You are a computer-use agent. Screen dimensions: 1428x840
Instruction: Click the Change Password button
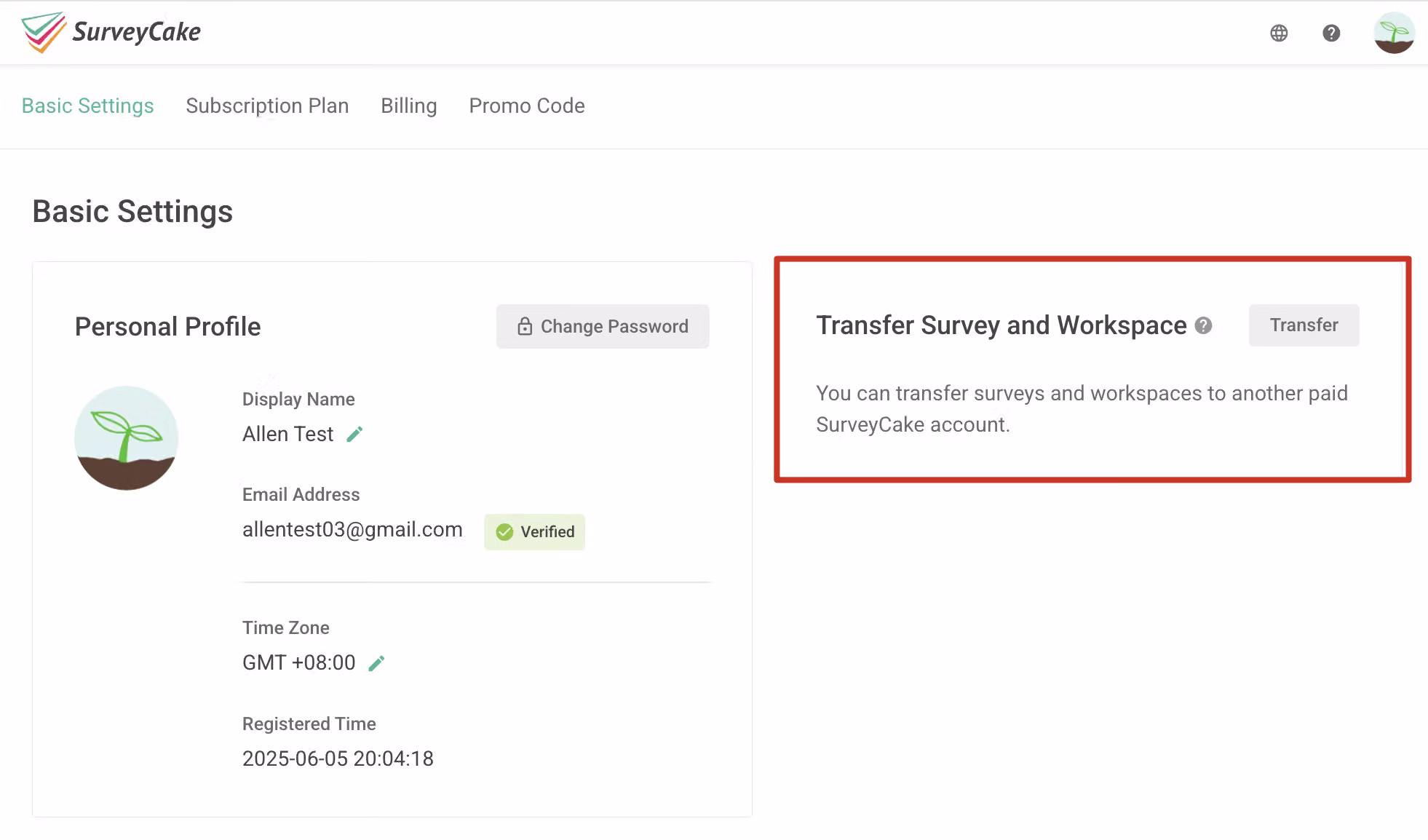click(x=603, y=326)
